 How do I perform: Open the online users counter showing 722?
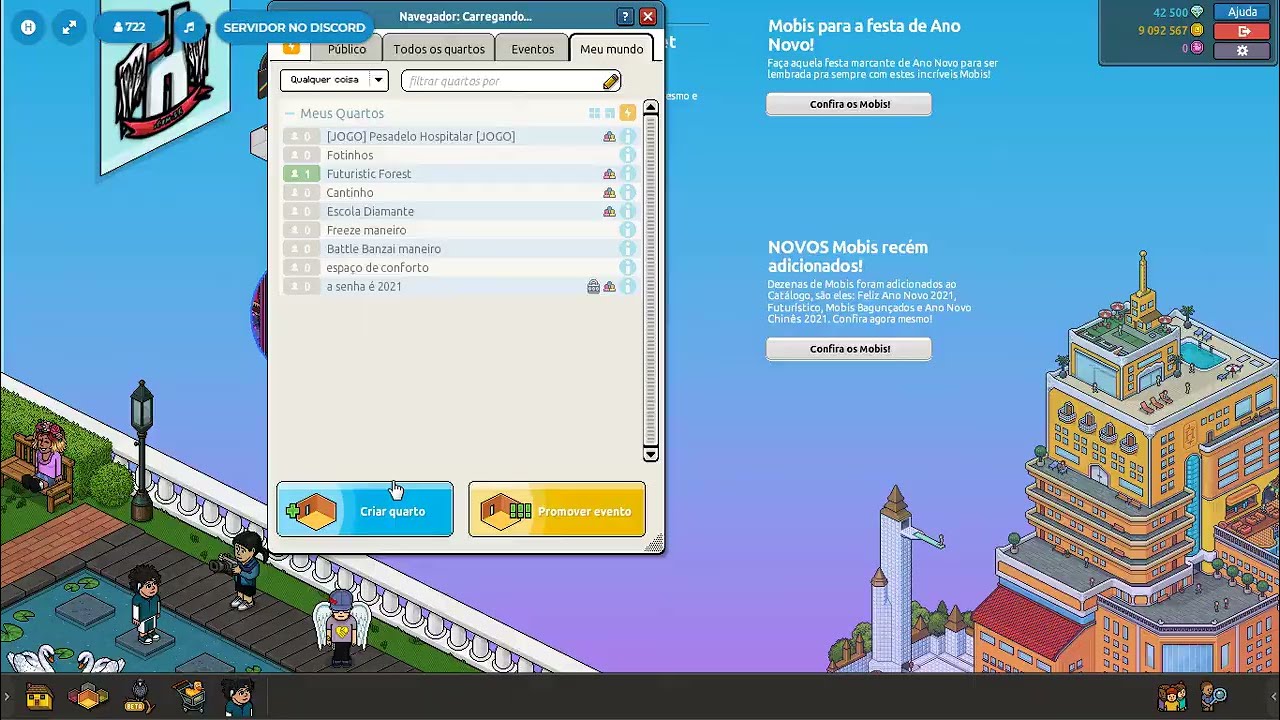click(x=130, y=27)
